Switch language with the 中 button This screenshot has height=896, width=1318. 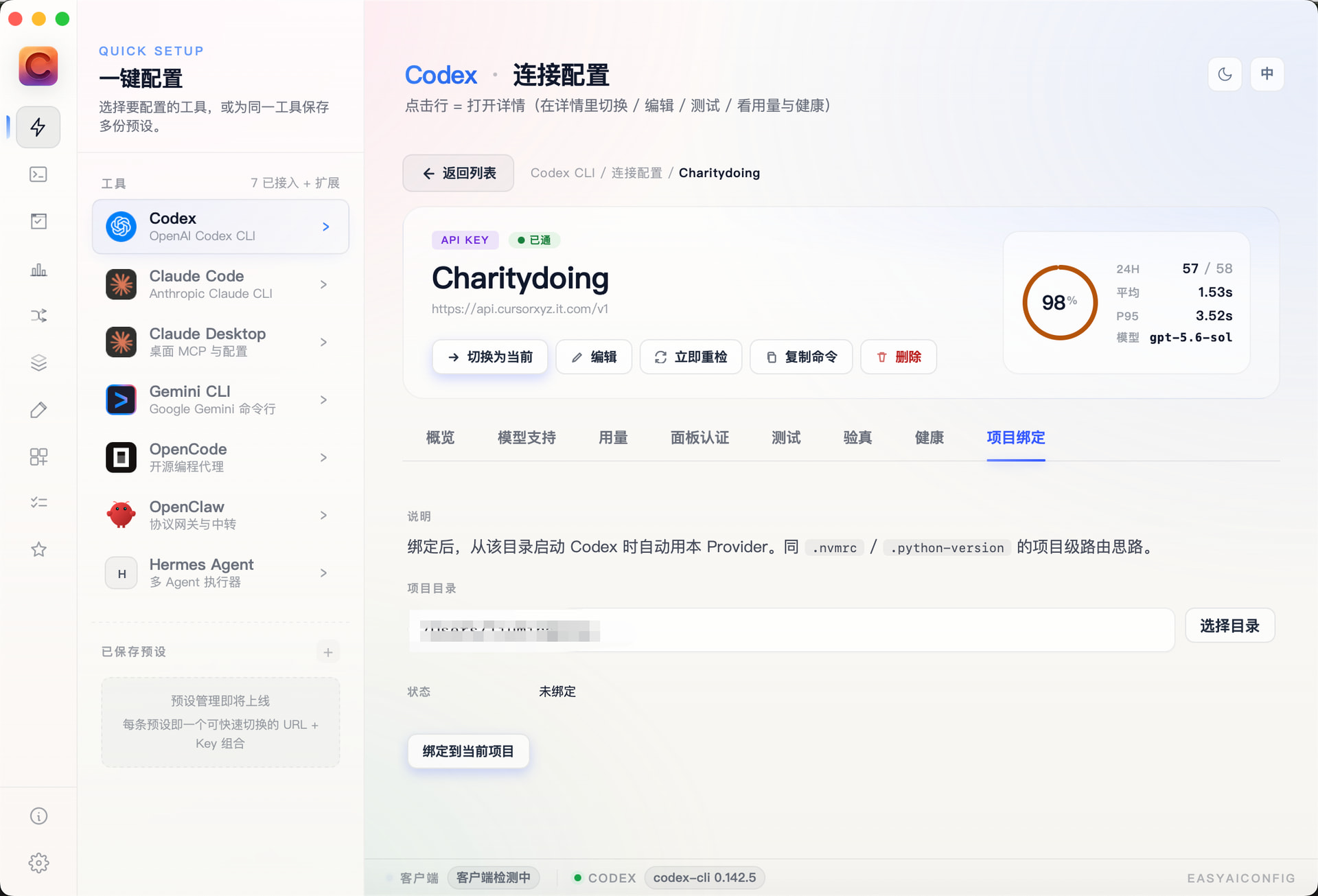[x=1267, y=74]
